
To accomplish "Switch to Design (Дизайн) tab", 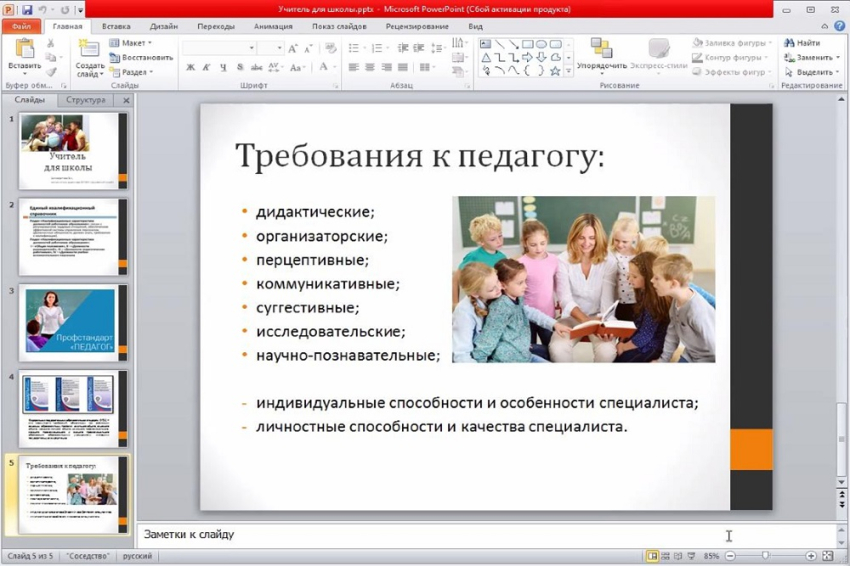I will click(164, 26).
